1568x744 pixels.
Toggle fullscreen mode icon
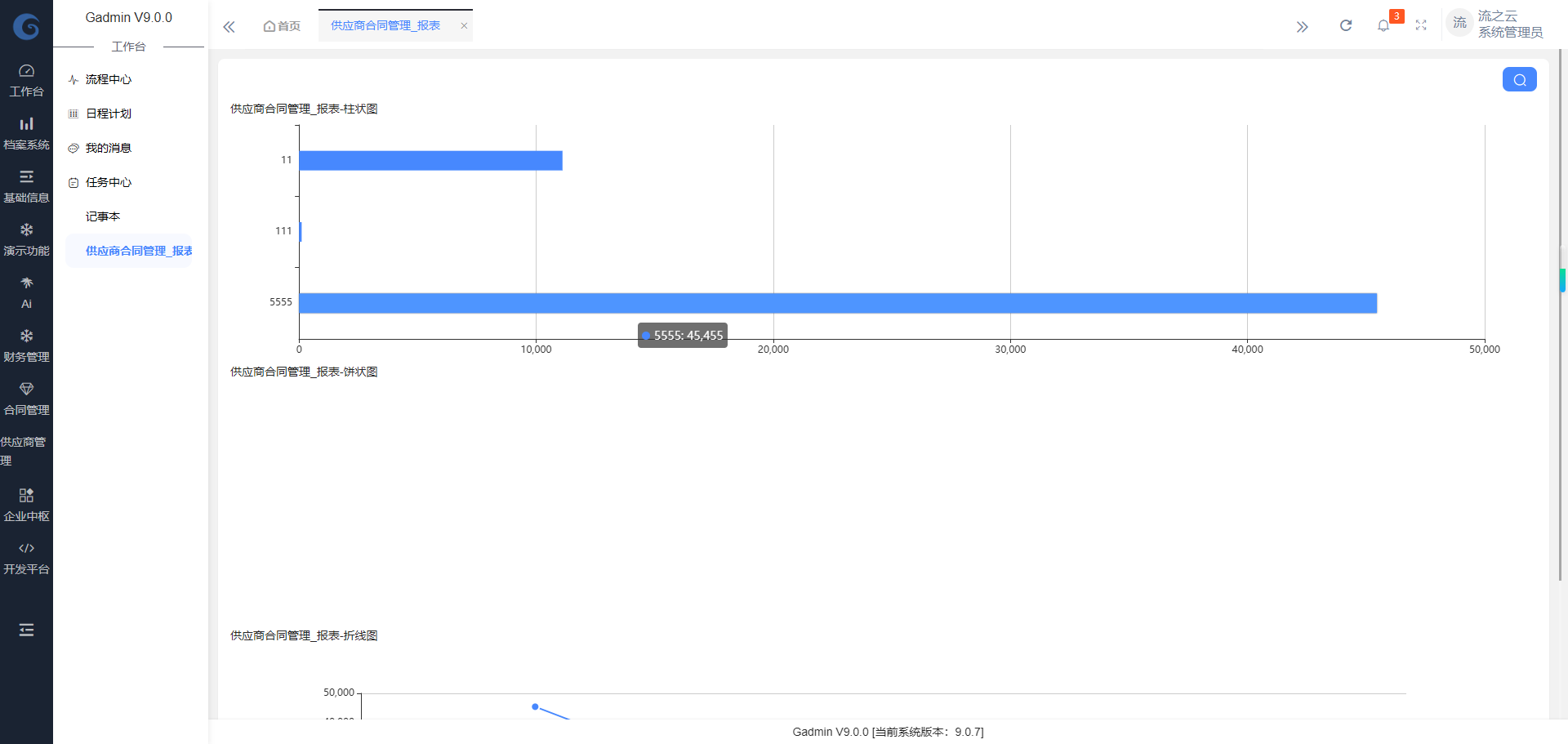click(x=1421, y=26)
